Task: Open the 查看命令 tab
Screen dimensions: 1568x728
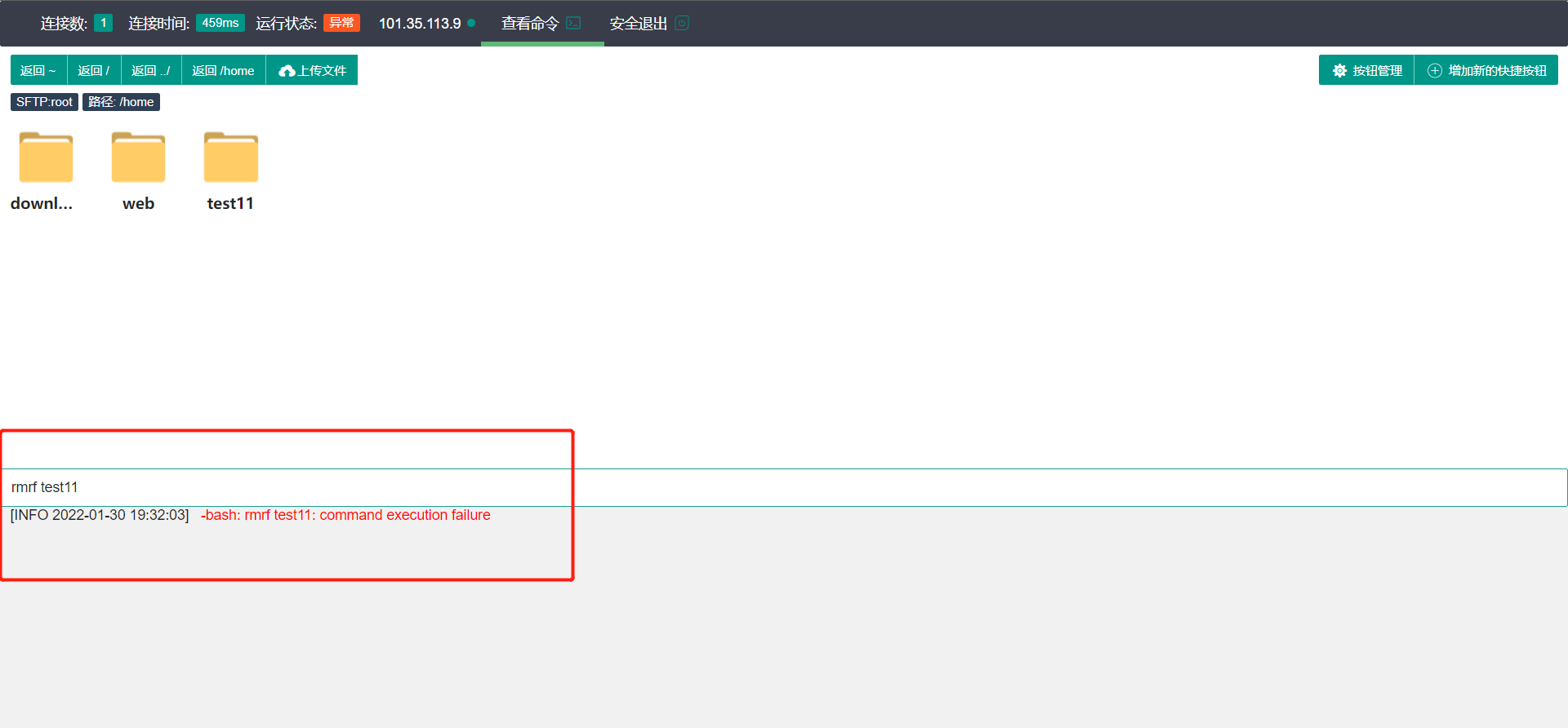Action: tap(542, 23)
